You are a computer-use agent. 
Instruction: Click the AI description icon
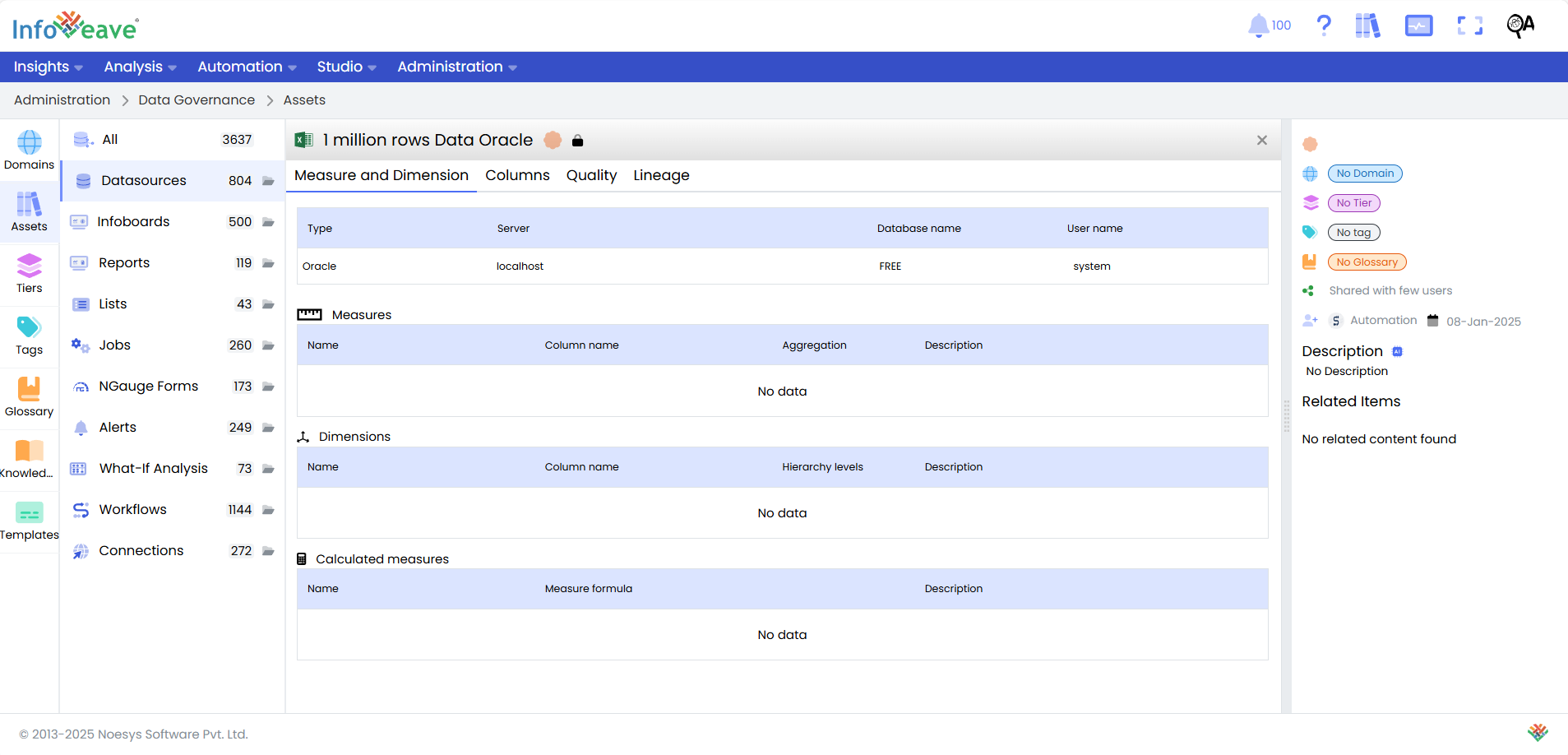tap(1397, 352)
